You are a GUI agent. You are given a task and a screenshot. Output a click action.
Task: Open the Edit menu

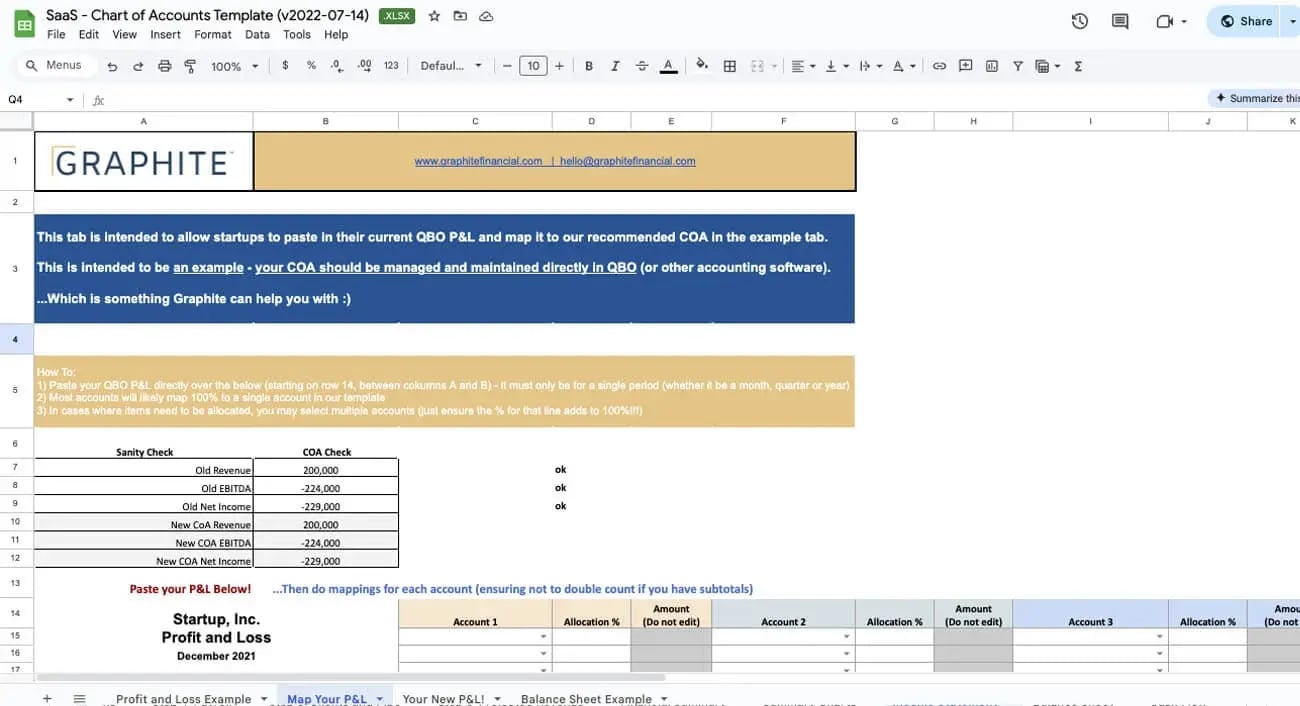(89, 34)
